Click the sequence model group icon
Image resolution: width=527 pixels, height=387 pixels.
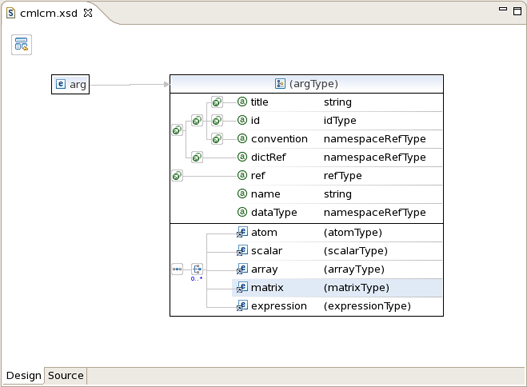pyautogui.click(x=177, y=269)
